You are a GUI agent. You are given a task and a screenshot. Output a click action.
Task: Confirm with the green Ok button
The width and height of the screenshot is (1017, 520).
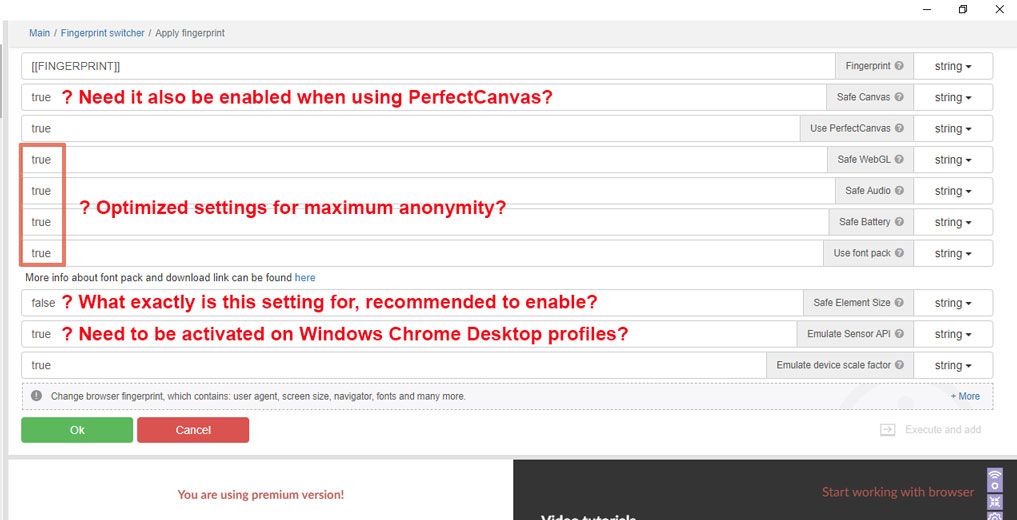(x=77, y=430)
